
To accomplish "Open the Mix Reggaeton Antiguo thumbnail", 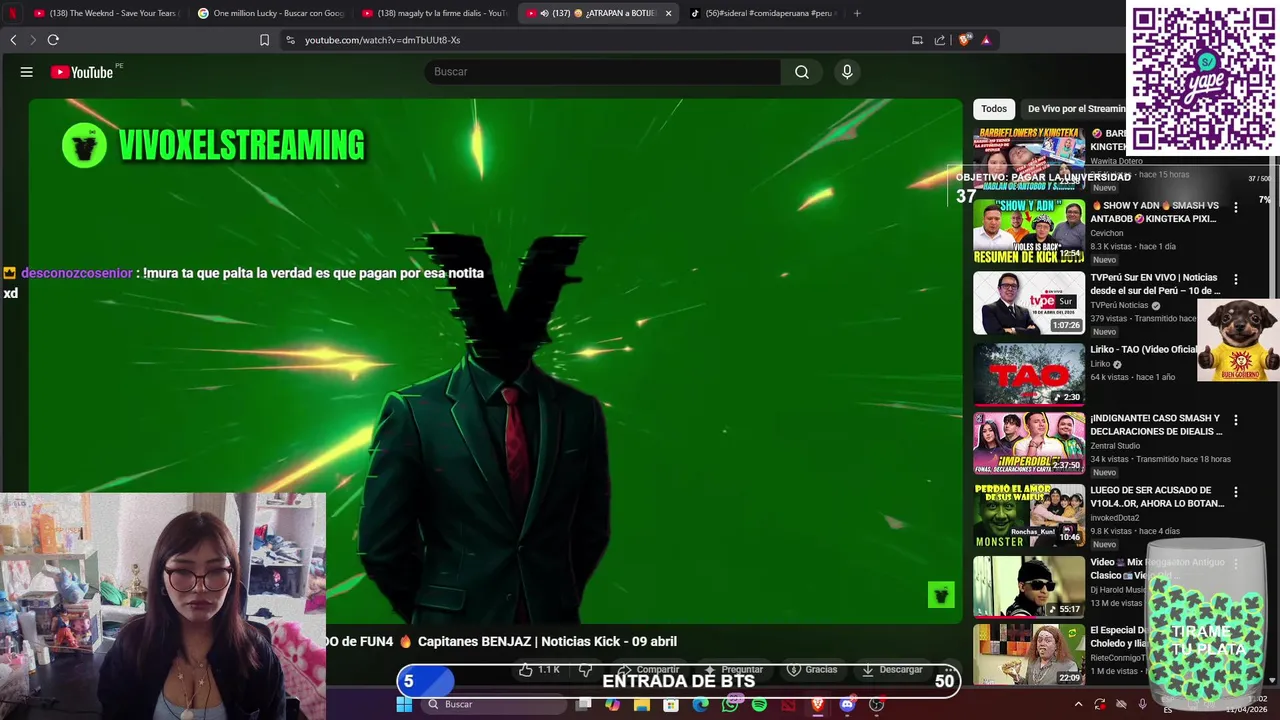I will click(x=1029, y=586).
